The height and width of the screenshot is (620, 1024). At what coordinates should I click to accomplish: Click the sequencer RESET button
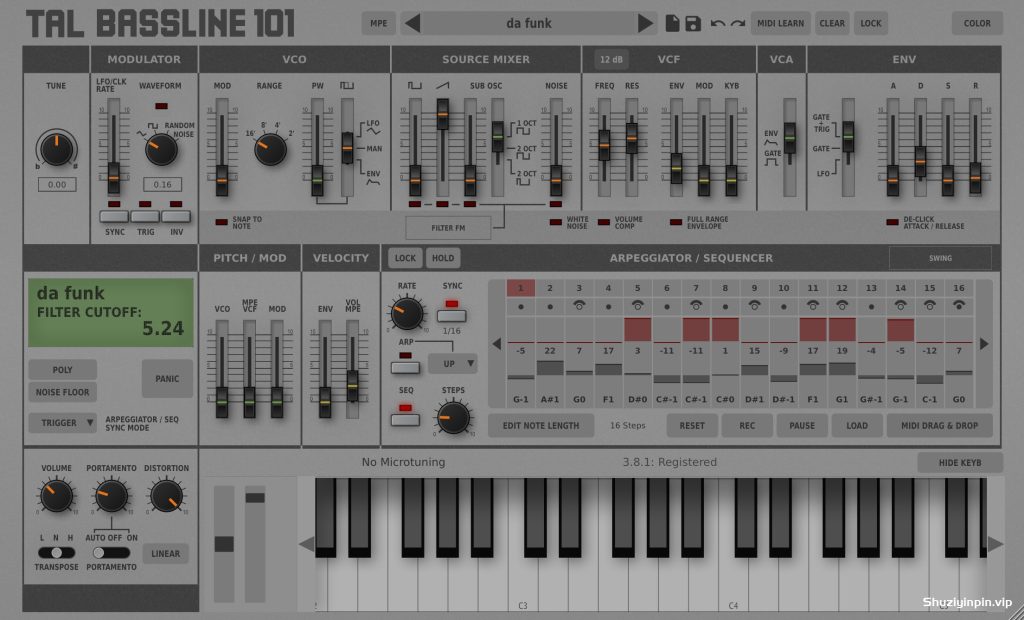692,425
